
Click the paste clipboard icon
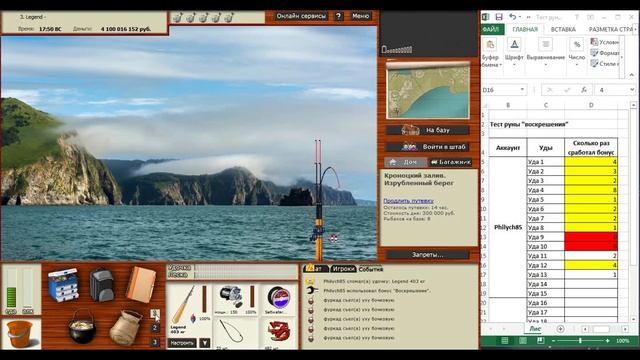coord(490,44)
